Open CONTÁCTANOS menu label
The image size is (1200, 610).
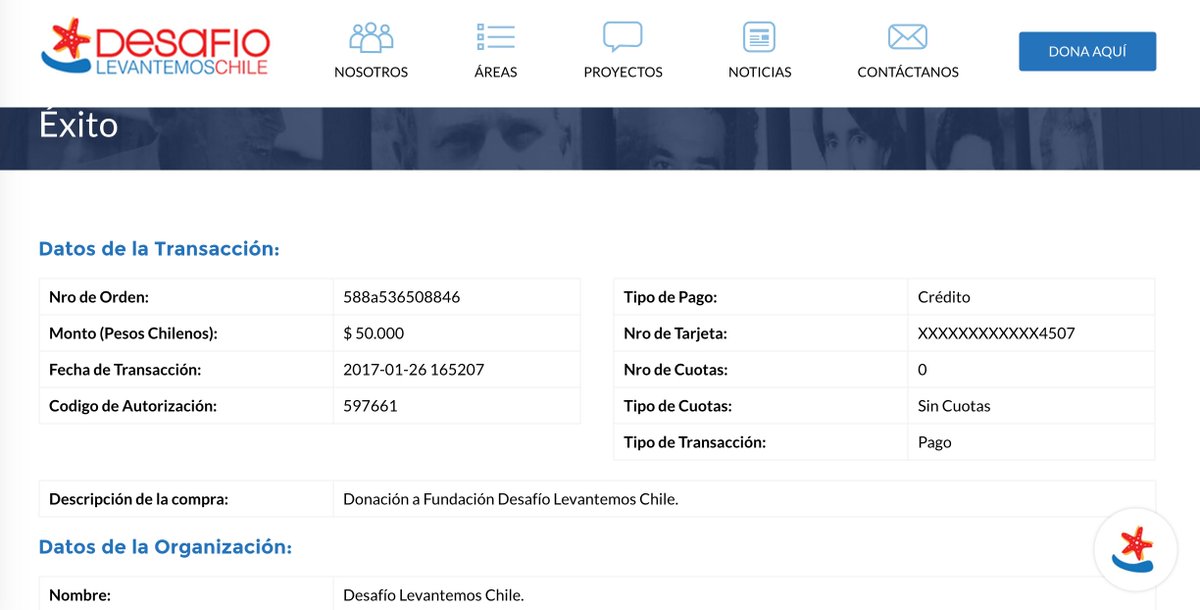(908, 72)
